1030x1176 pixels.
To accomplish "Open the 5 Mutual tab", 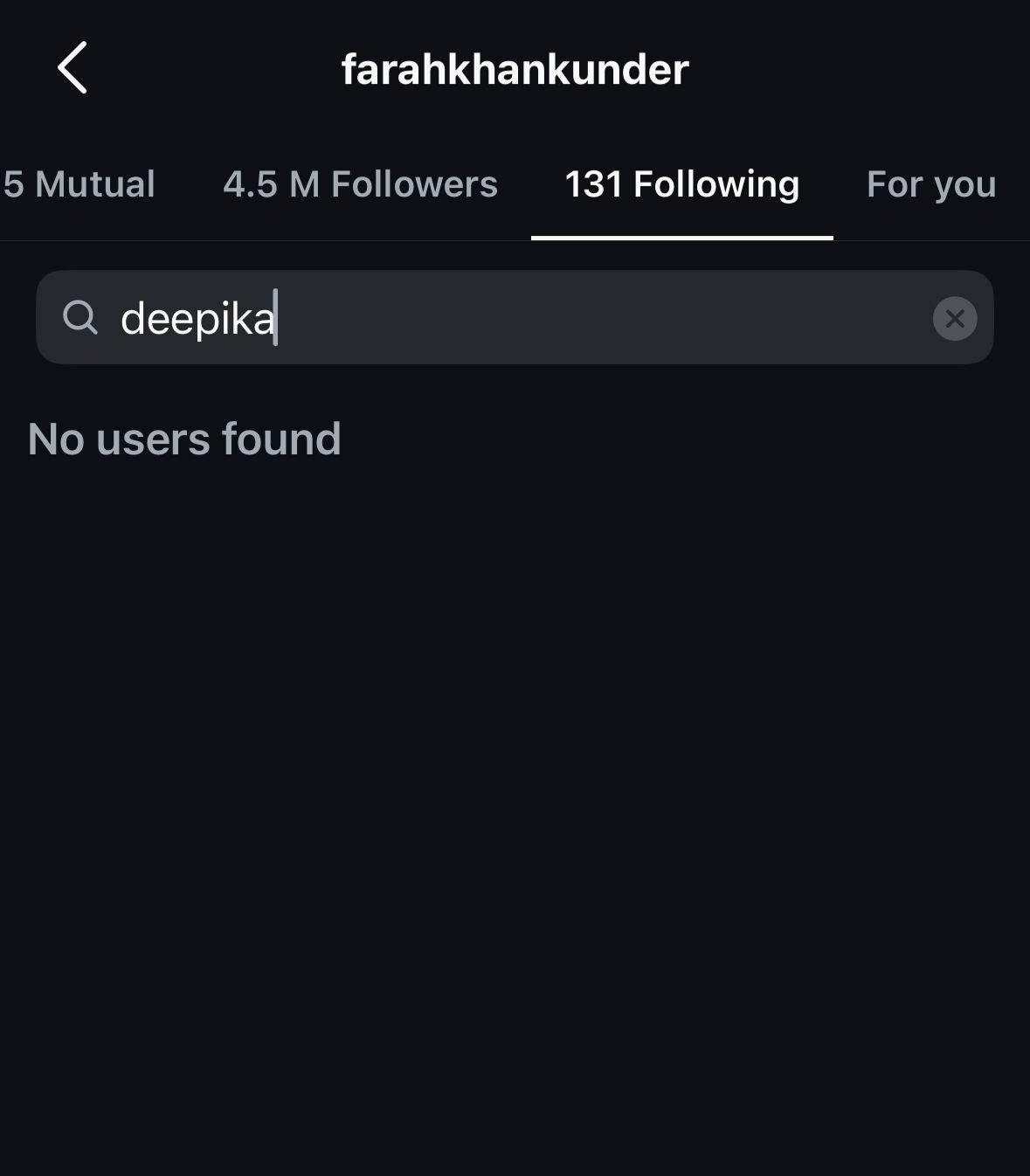I will [79, 184].
